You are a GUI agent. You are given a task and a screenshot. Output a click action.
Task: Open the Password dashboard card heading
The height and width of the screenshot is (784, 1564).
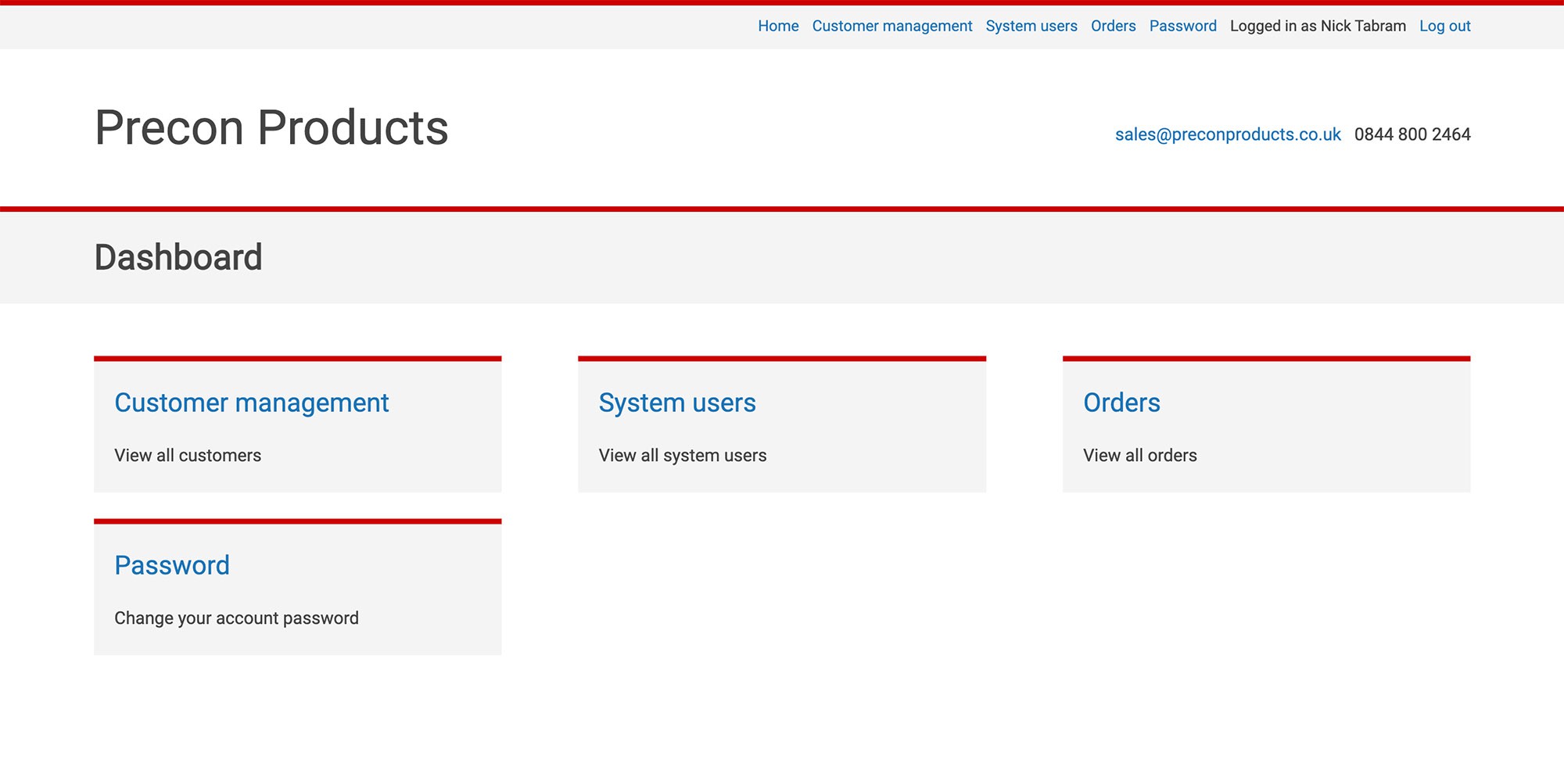(x=172, y=565)
